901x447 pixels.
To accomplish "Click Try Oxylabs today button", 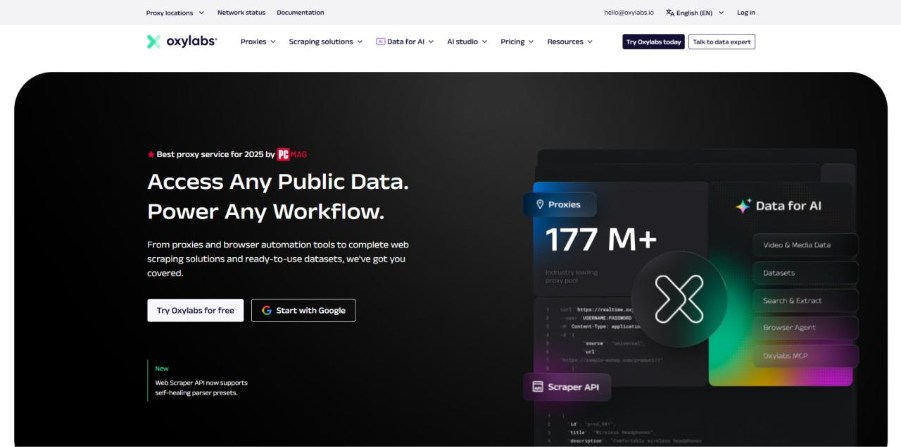I will click(x=653, y=41).
